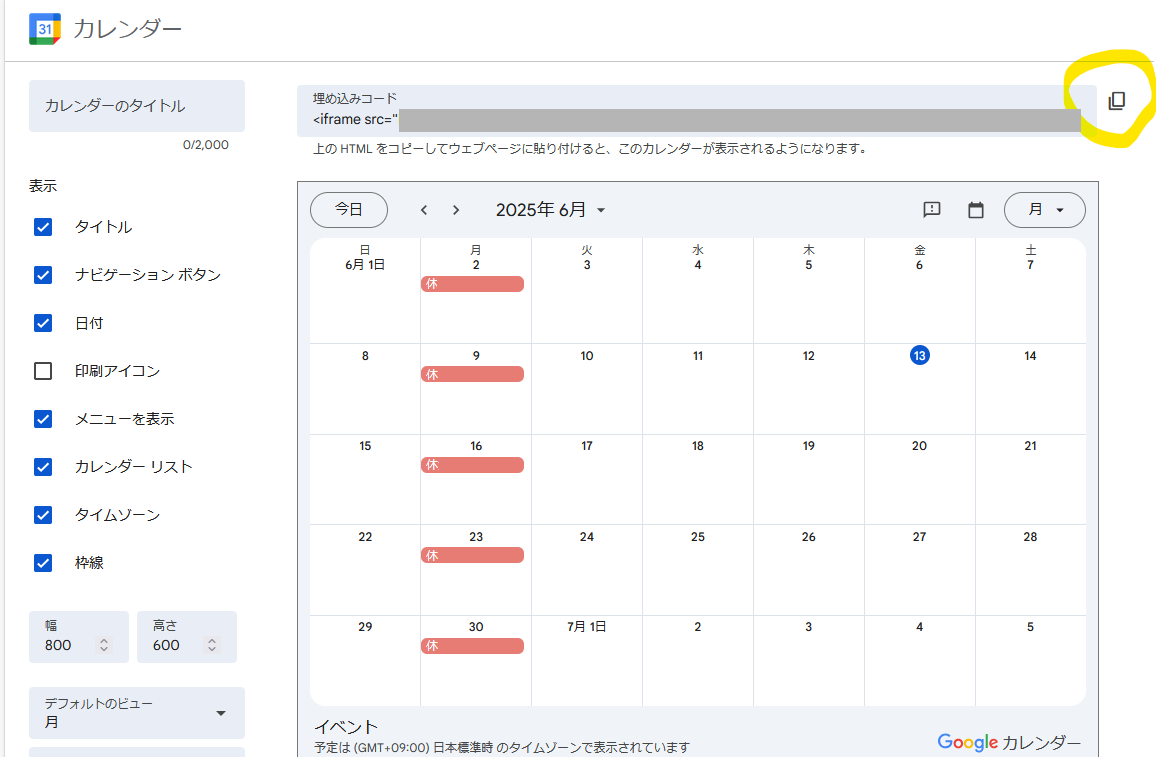1157x757 pixels.
Task: Copy the embed code with the copy icon
Action: [x=1117, y=101]
